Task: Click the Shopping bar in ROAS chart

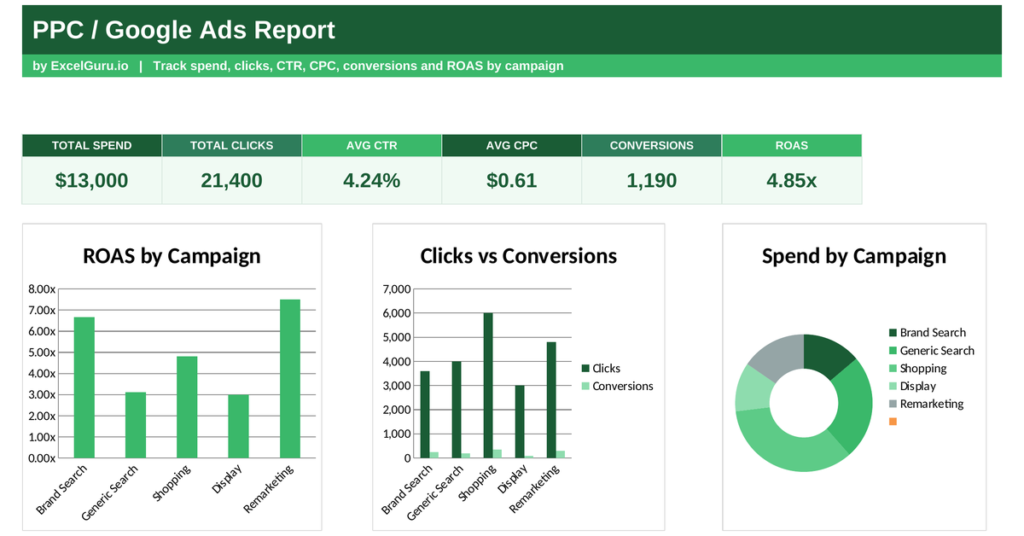Action: tap(187, 407)
